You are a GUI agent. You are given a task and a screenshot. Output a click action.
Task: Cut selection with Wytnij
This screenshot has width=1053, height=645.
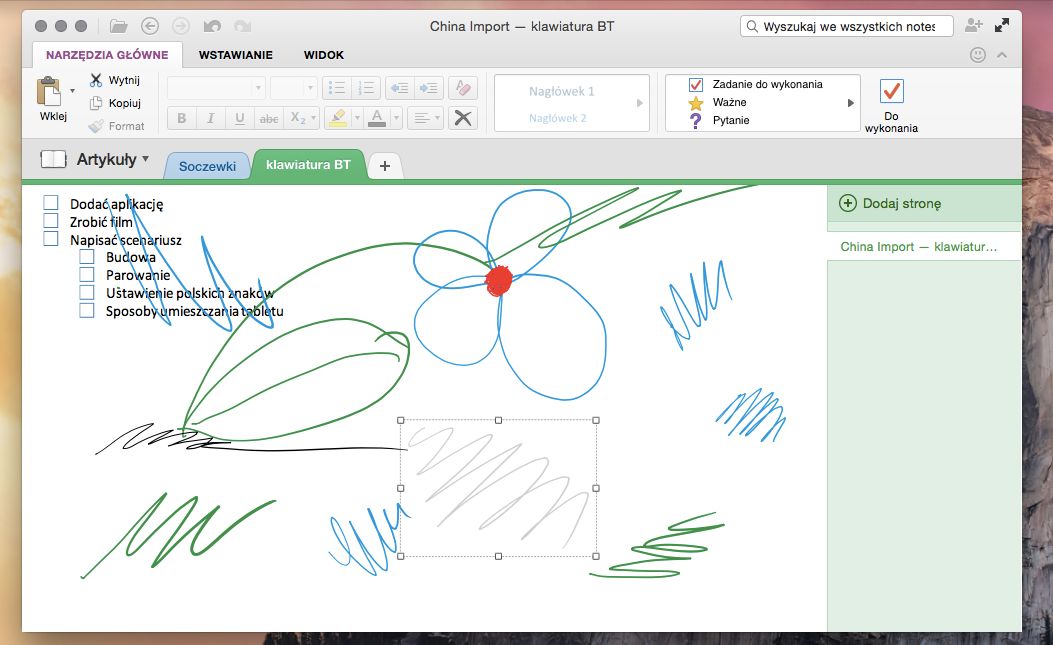115,80
